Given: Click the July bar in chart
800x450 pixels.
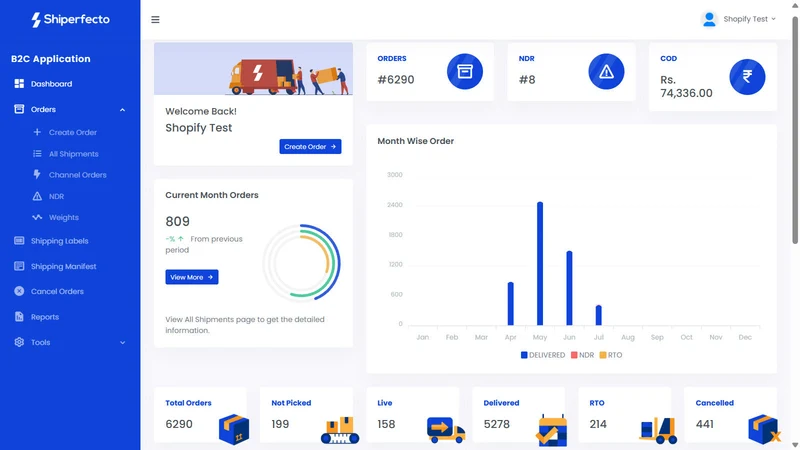Looking at the screenshot, I should [598, 315].
